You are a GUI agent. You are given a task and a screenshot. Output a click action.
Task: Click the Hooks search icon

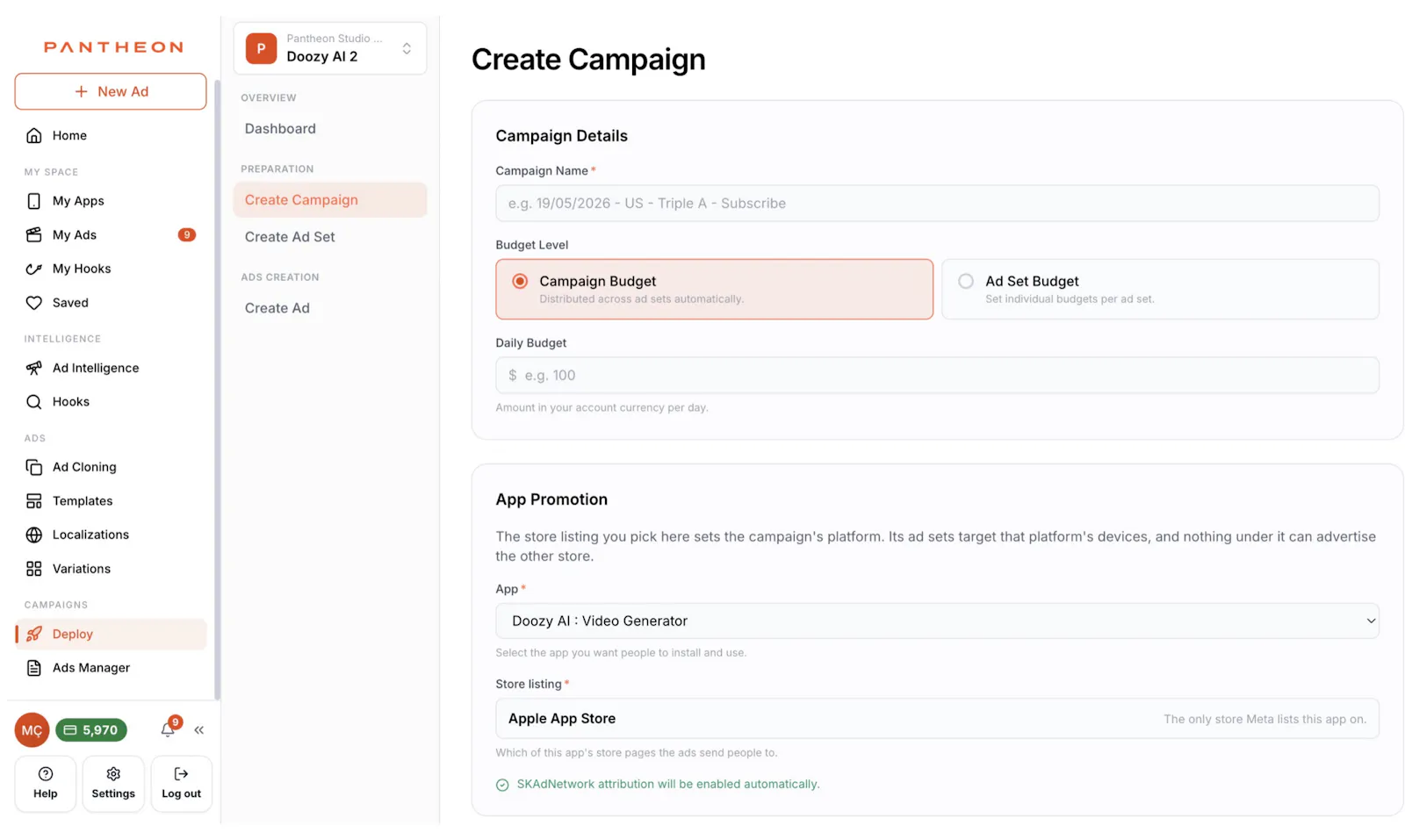coord(33,402)
